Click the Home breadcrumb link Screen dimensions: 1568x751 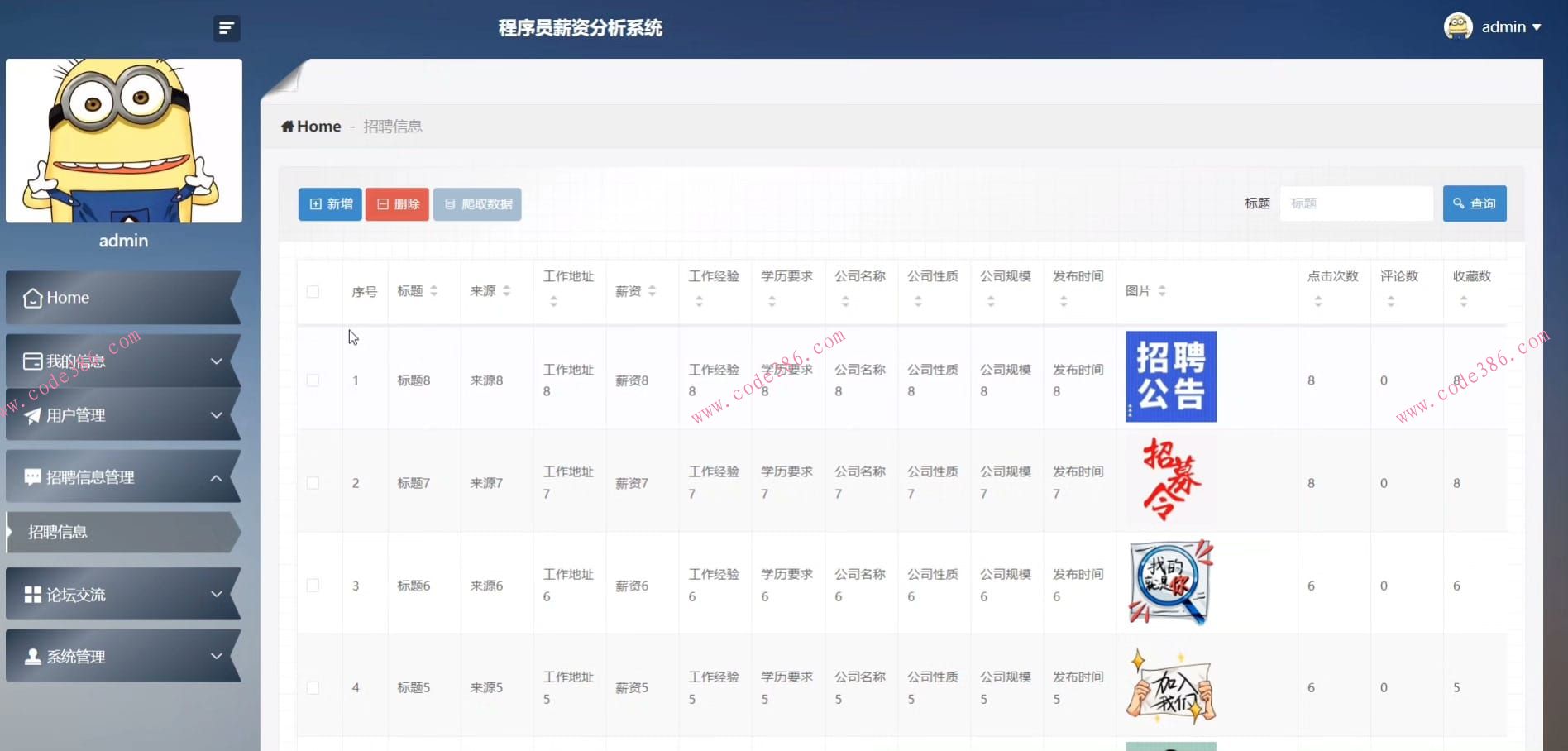318,125
